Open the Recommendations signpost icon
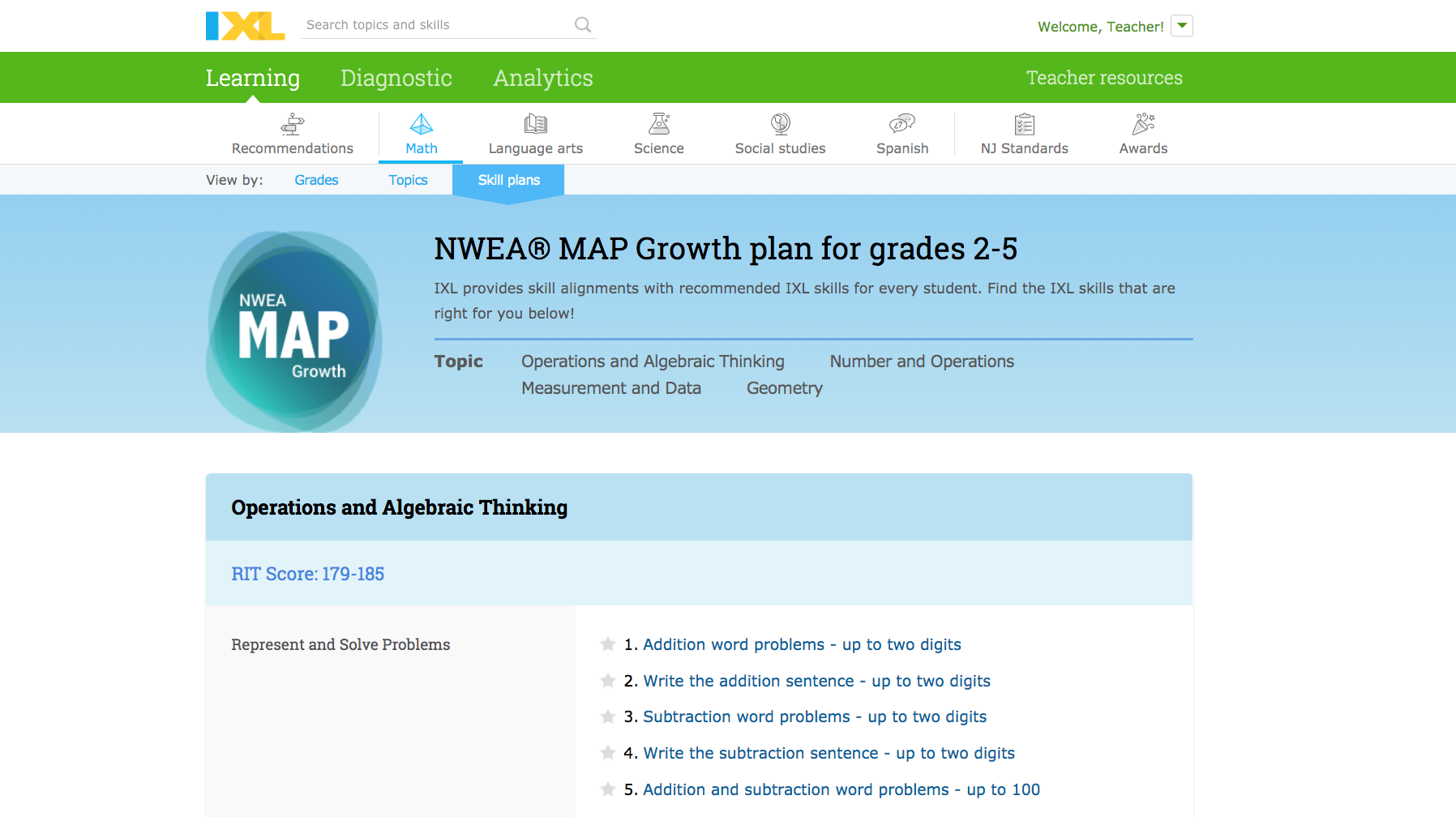This screenshot has width=1456, height=817. tap(293, 124)
